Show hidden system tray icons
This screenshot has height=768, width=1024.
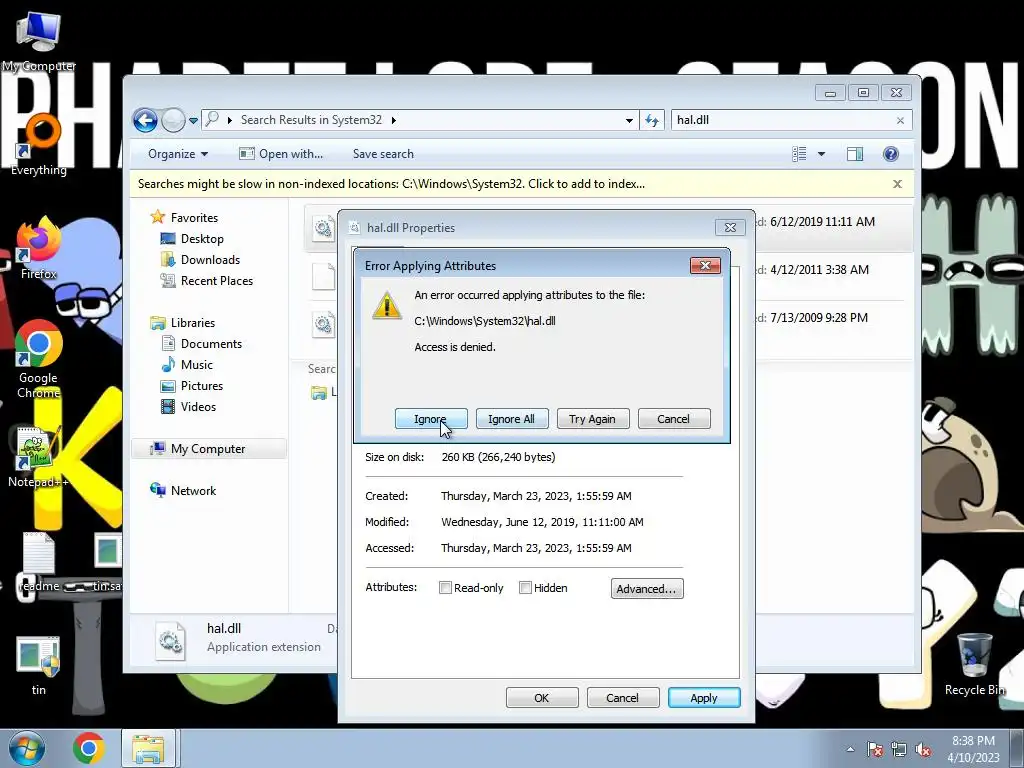coord(850,749)
